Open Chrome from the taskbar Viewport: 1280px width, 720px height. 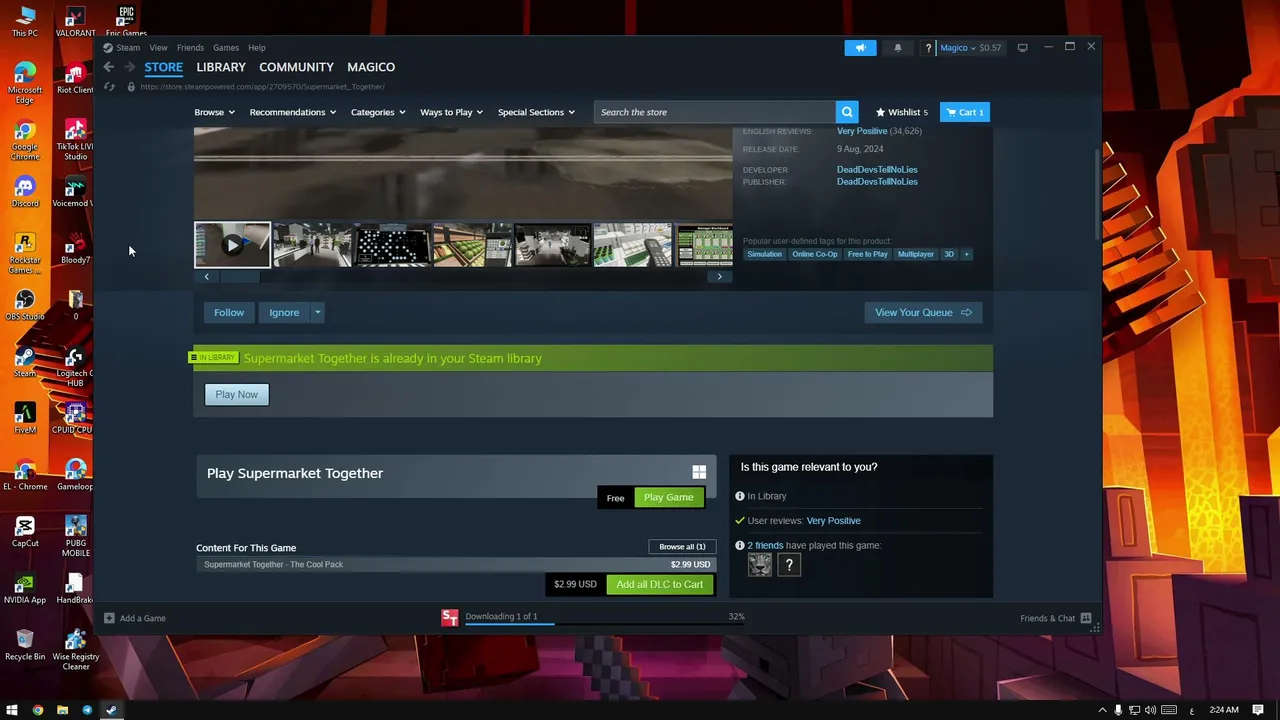(x=38, y=710)
